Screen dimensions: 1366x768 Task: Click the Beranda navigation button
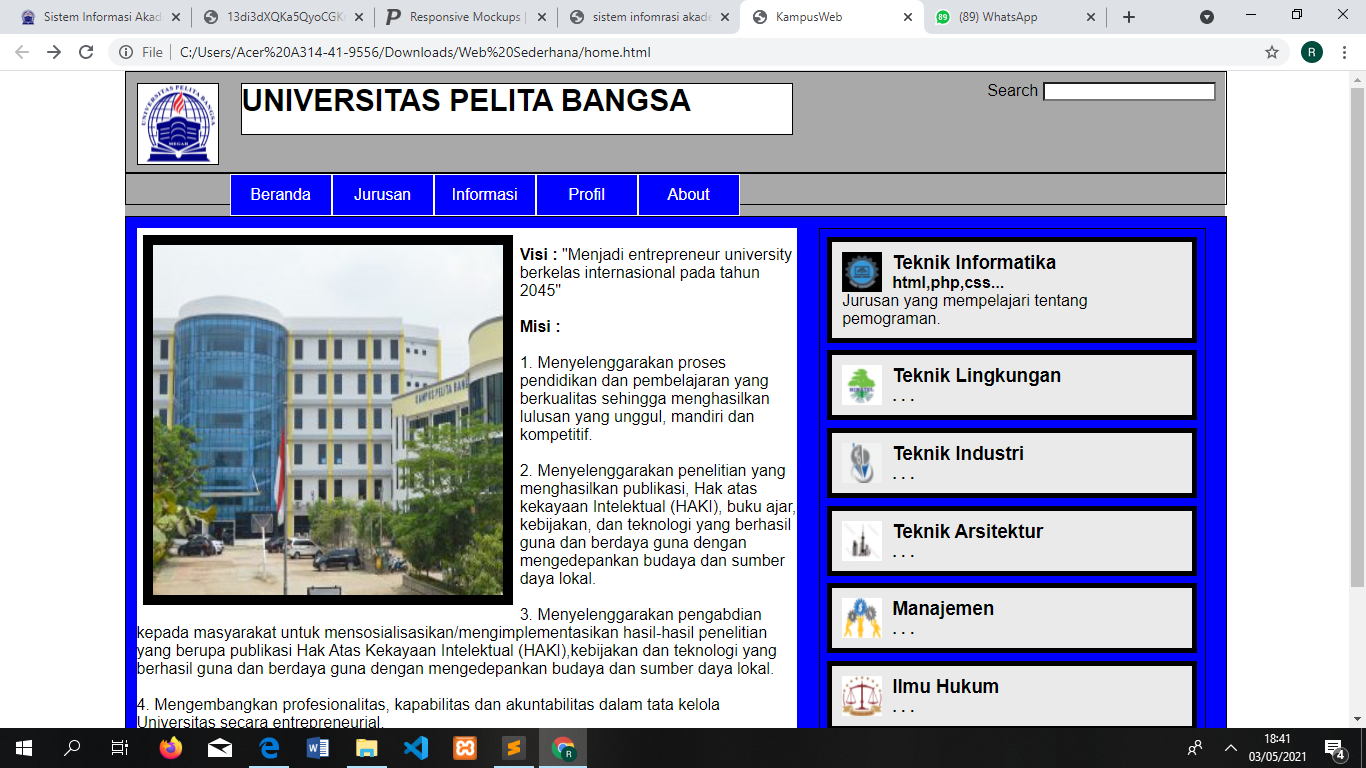click(x=281, y=194)
